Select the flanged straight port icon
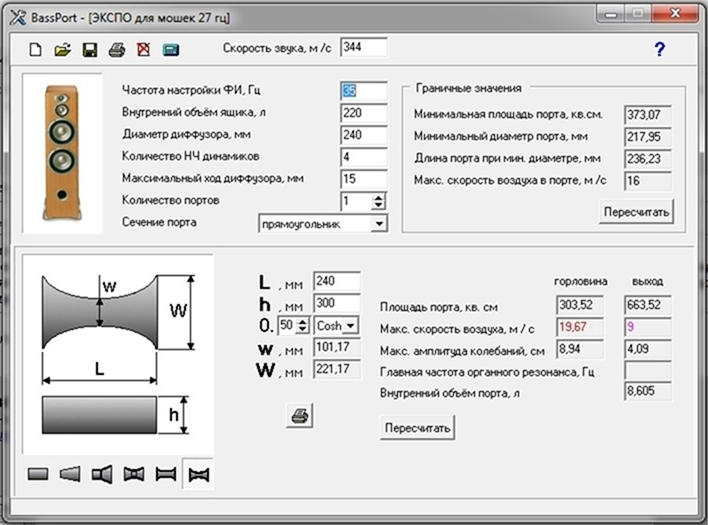Viewport: 708px width, 525px height. (166, 474)
